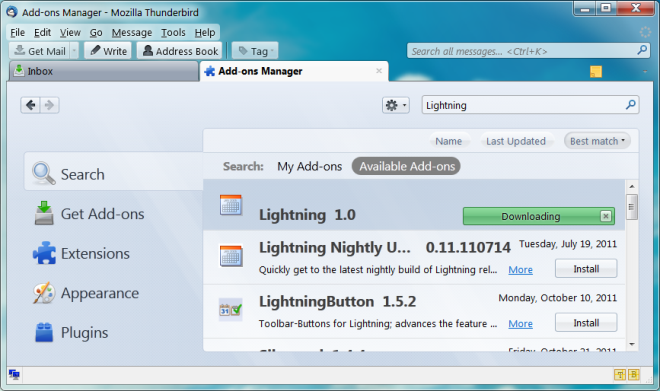Click the B icon in the status bar
This screenshot has height=391, width=660.
(634, 374)
